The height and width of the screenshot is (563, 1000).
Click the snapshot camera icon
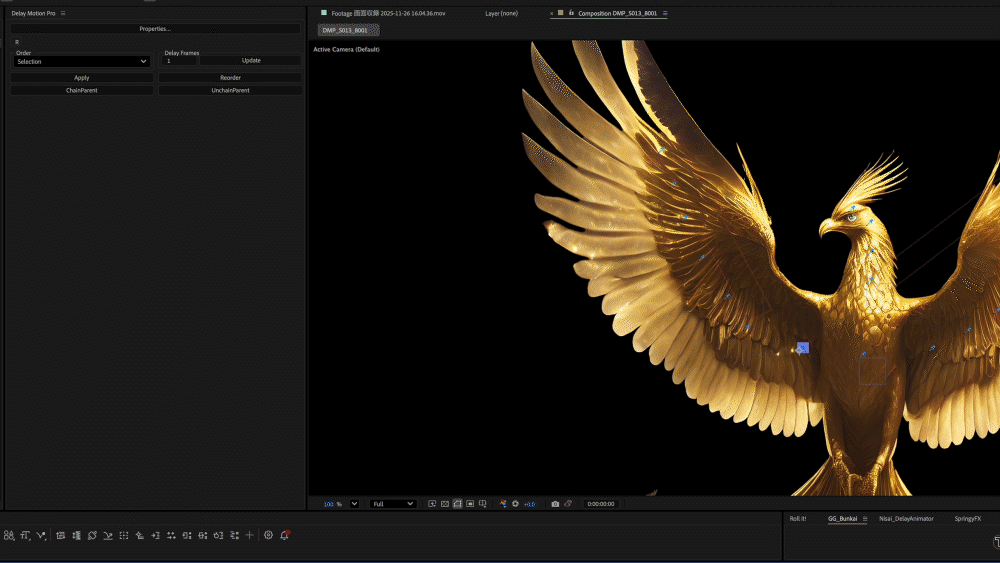(x=555, y=504)
